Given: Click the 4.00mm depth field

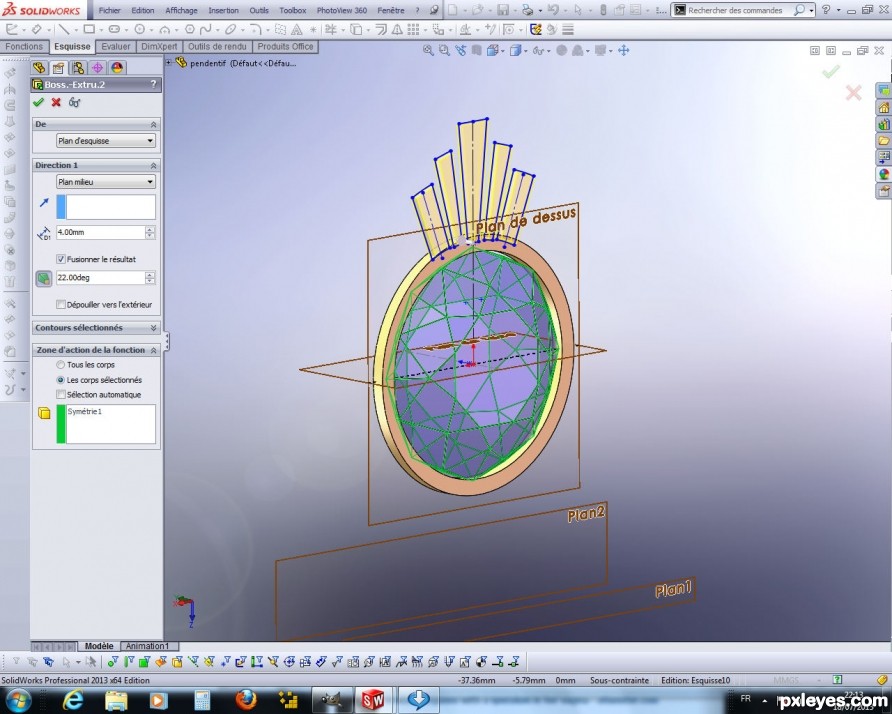Looking at the screenshot, I should [x=100, y=232].
